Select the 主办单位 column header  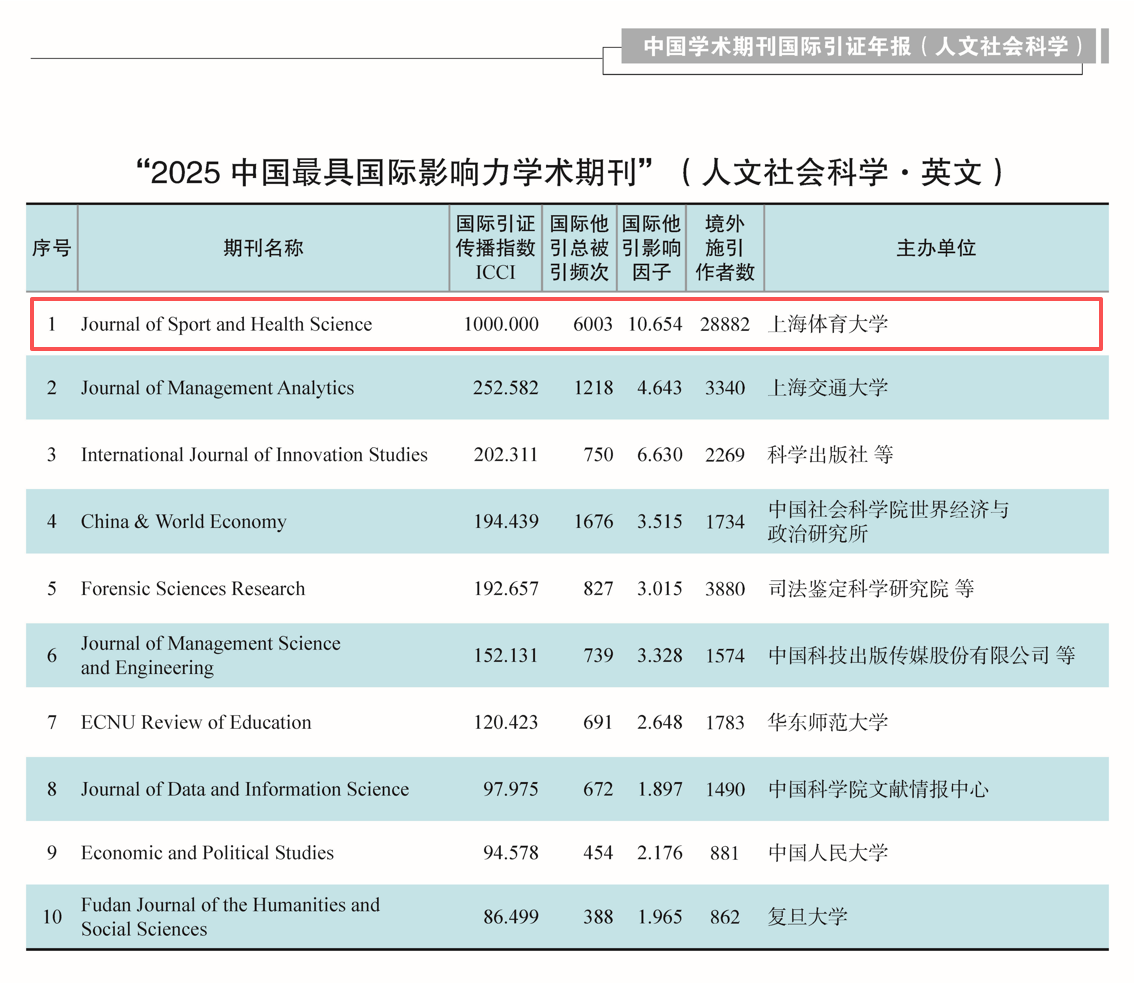935,248
